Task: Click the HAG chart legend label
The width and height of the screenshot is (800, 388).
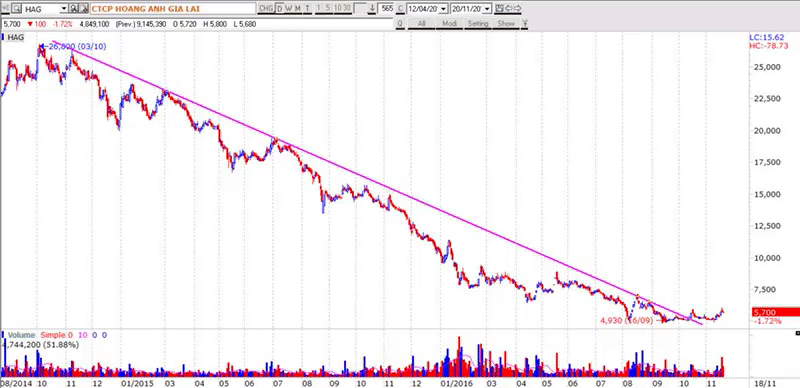Action: (15, 37)
